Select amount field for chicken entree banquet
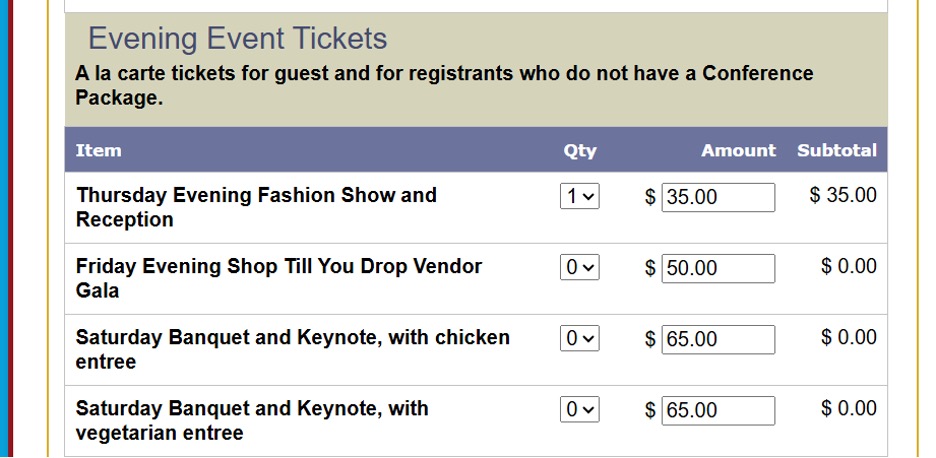The height and width of the screenshot is (458, 936). coord(718,339)
